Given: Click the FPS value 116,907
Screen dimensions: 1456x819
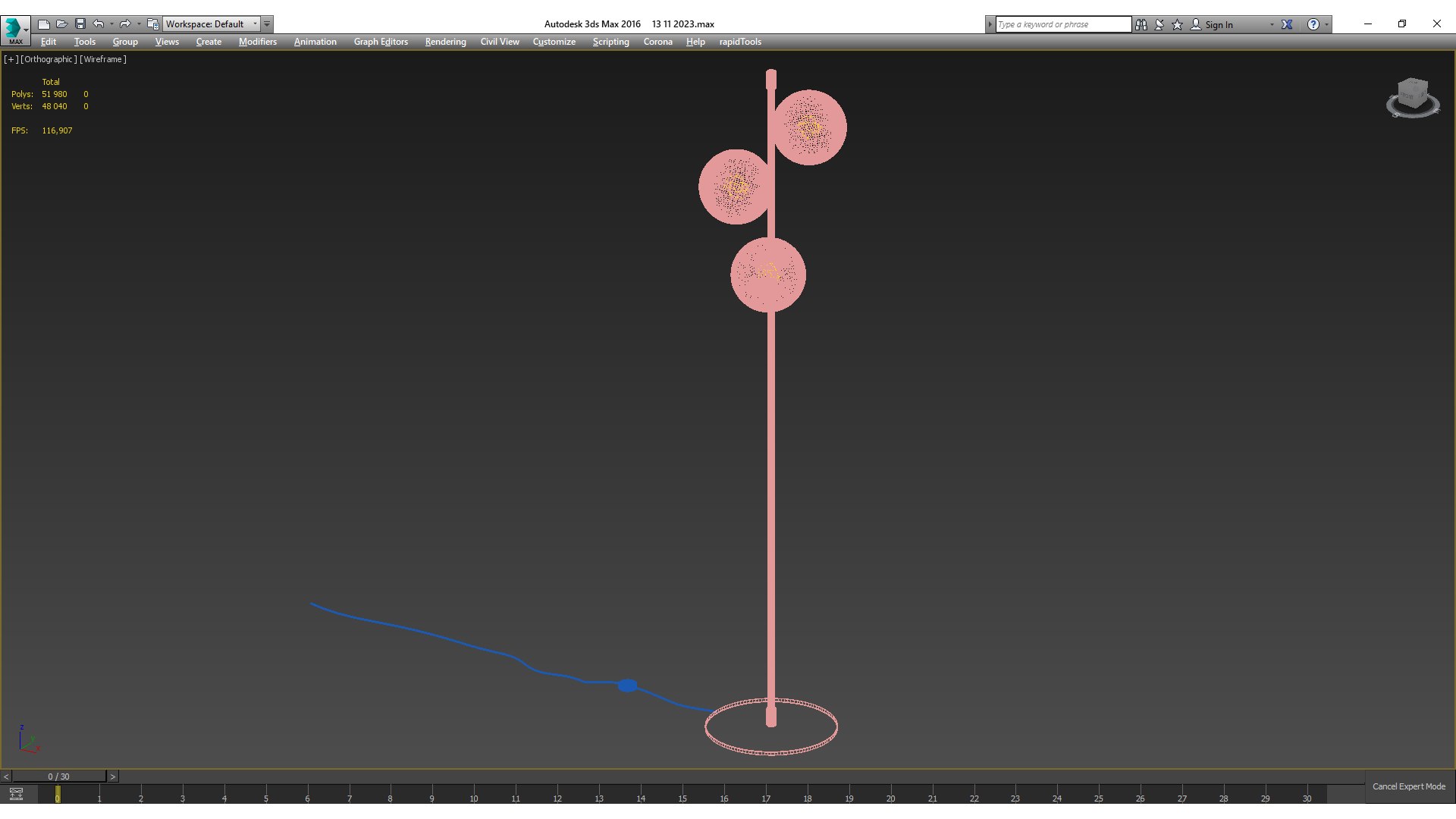Looking at the screenshot, I should (57, 130).
